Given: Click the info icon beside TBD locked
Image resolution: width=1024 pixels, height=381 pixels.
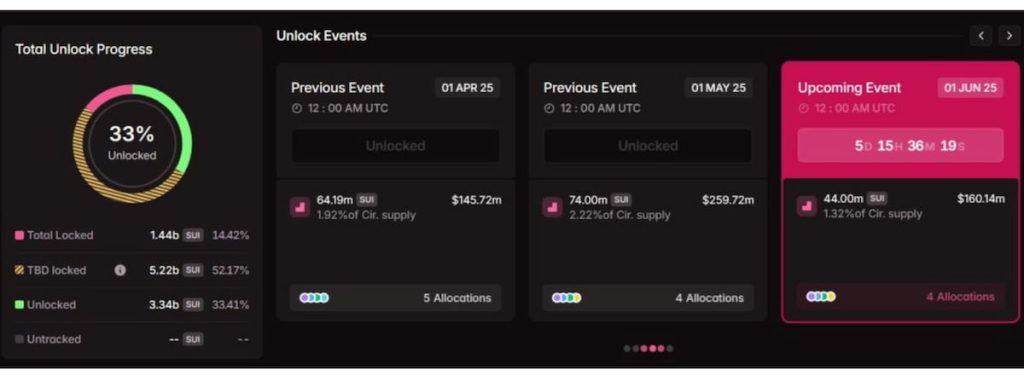Looking at the screenshot, I should click(x=120, y=270).
